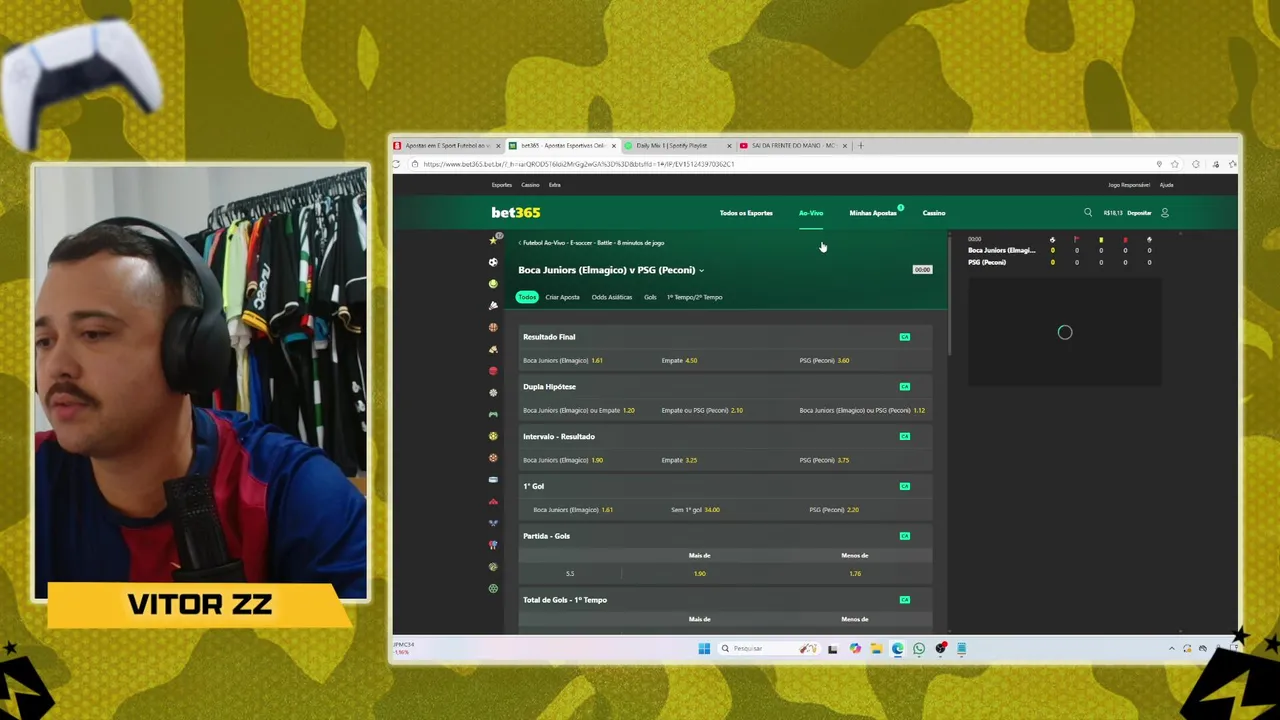Collapse the Partida - Gols market
This screenshot has width=1280, height=720.
click(x=725, y=536)
